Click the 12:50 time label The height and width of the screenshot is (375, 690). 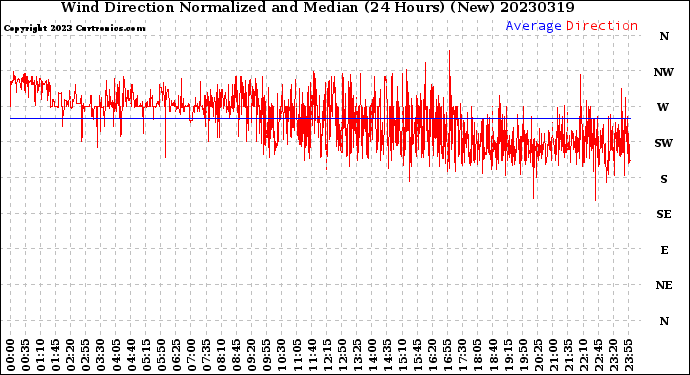point(342,355)
